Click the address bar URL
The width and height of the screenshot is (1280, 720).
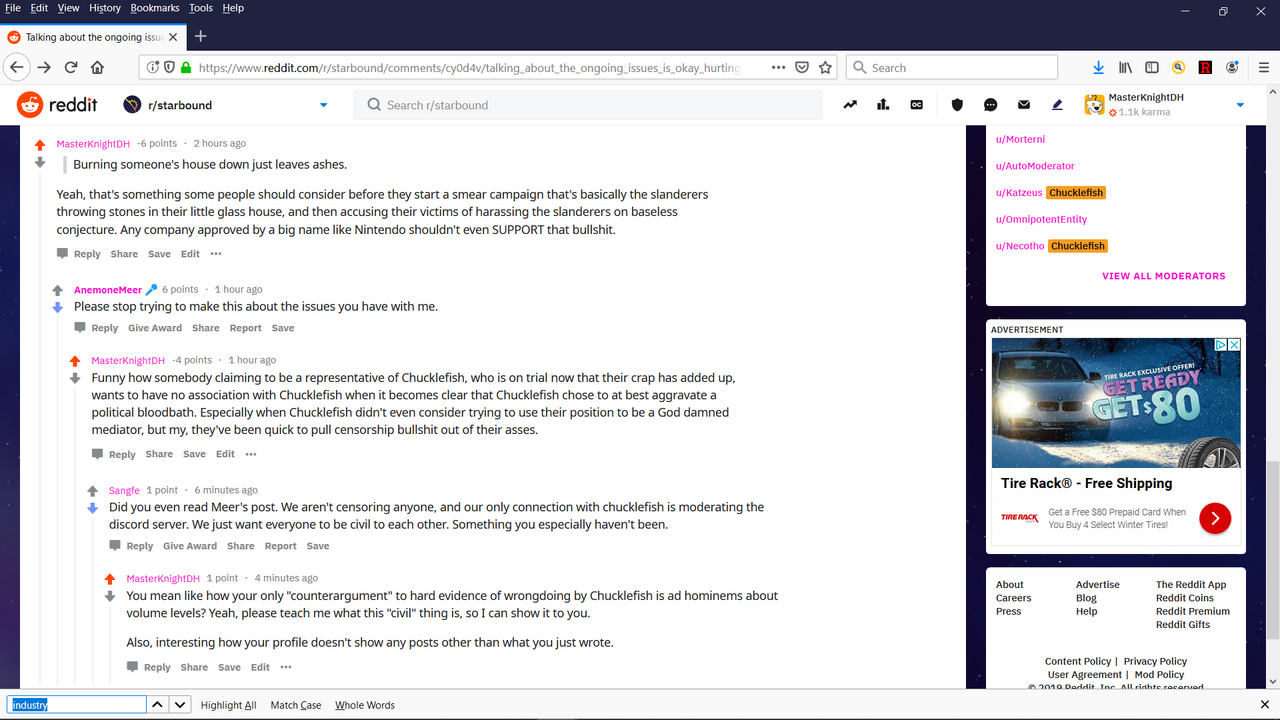point(469,67)
